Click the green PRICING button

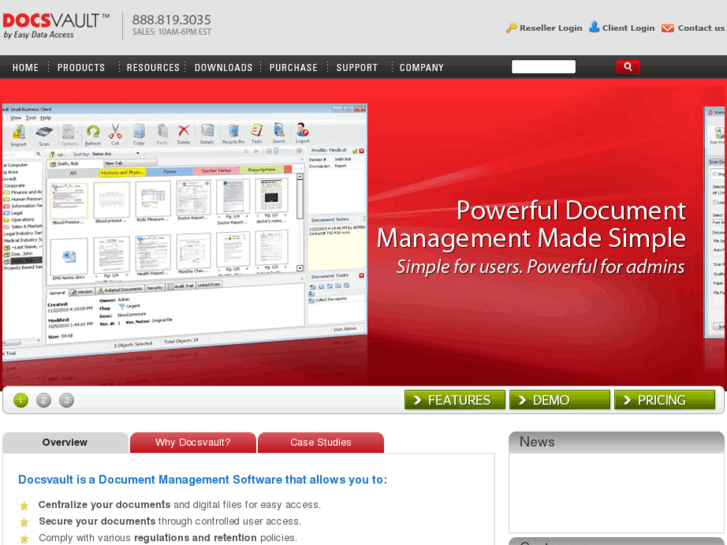(x=664, y=400)
